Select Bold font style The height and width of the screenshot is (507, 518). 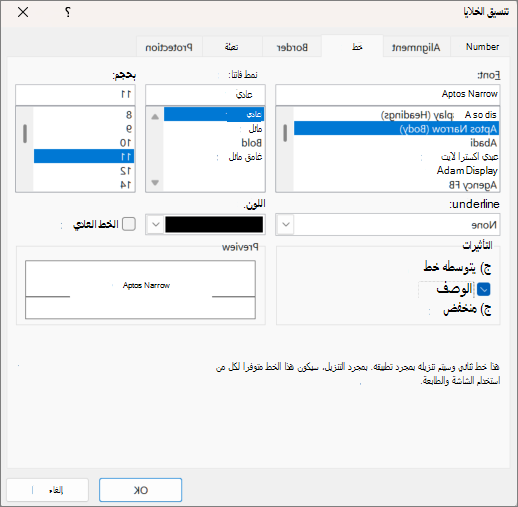[x=214, y=143]
